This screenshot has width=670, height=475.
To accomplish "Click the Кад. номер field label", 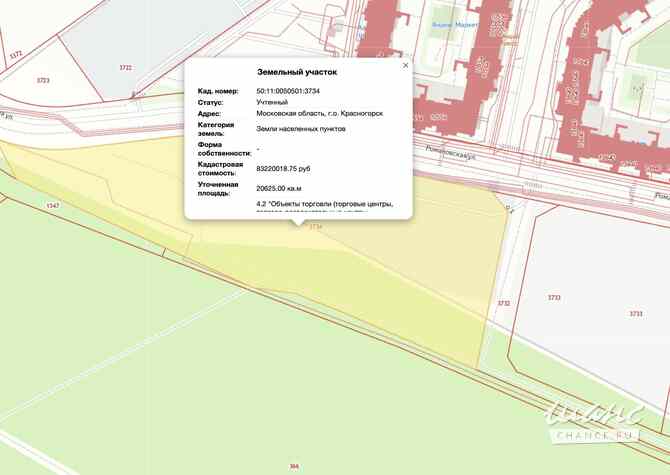I will pyautogui.click(x=218, y=91).
